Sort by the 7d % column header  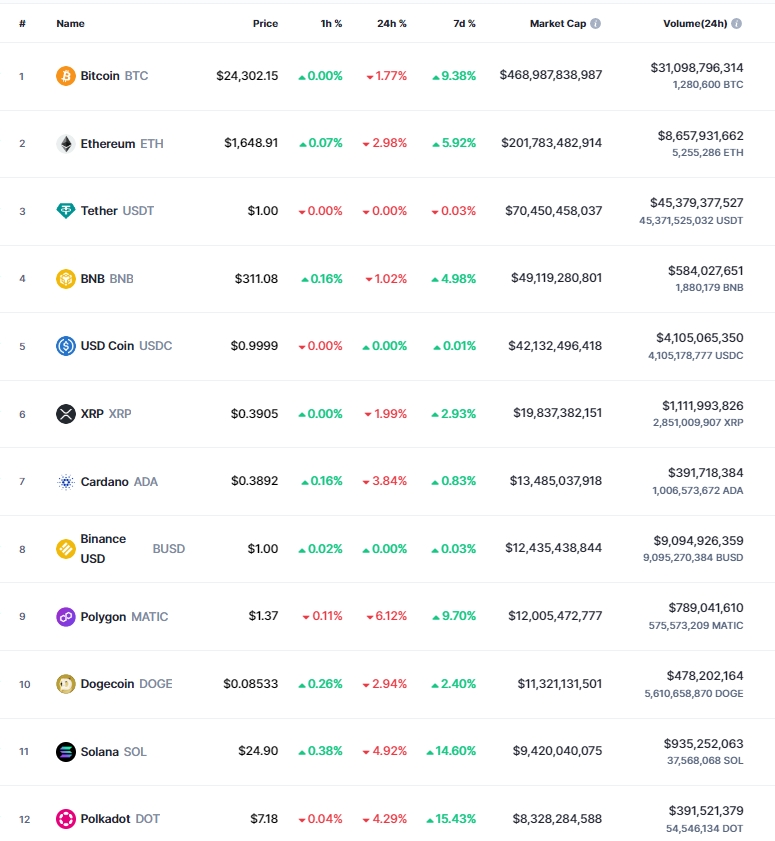click(x=464, y=24)
